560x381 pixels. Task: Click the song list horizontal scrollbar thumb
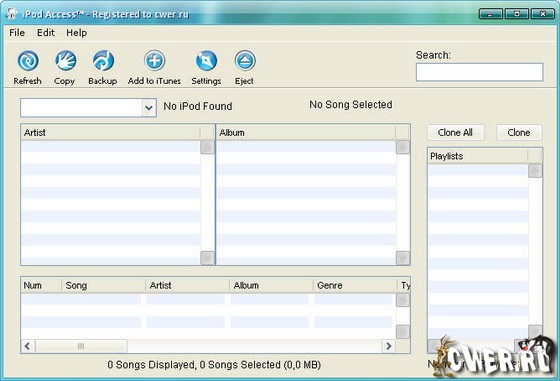tap(81, 346)
